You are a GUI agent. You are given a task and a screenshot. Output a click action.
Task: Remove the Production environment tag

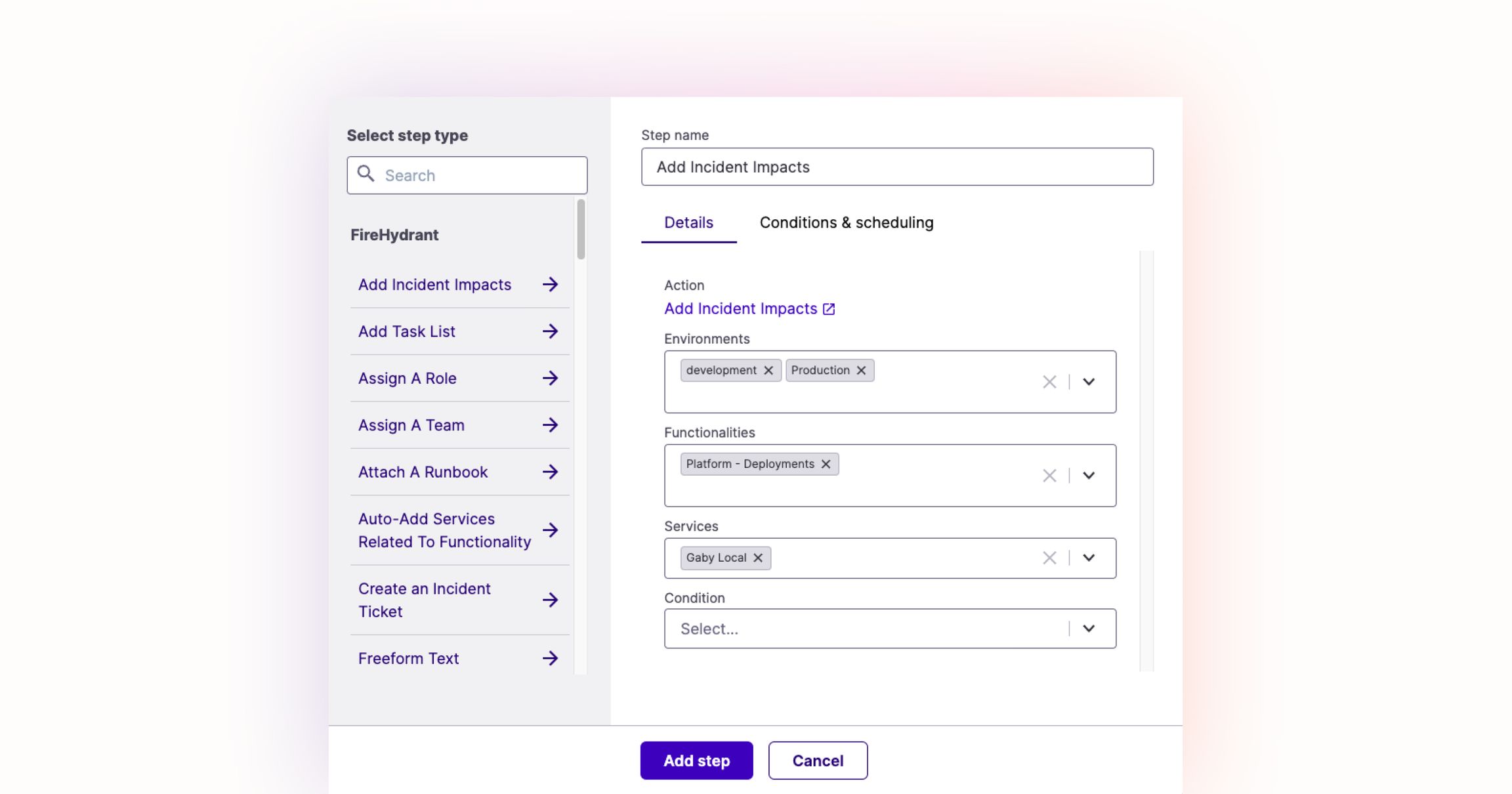coord(861,370)
